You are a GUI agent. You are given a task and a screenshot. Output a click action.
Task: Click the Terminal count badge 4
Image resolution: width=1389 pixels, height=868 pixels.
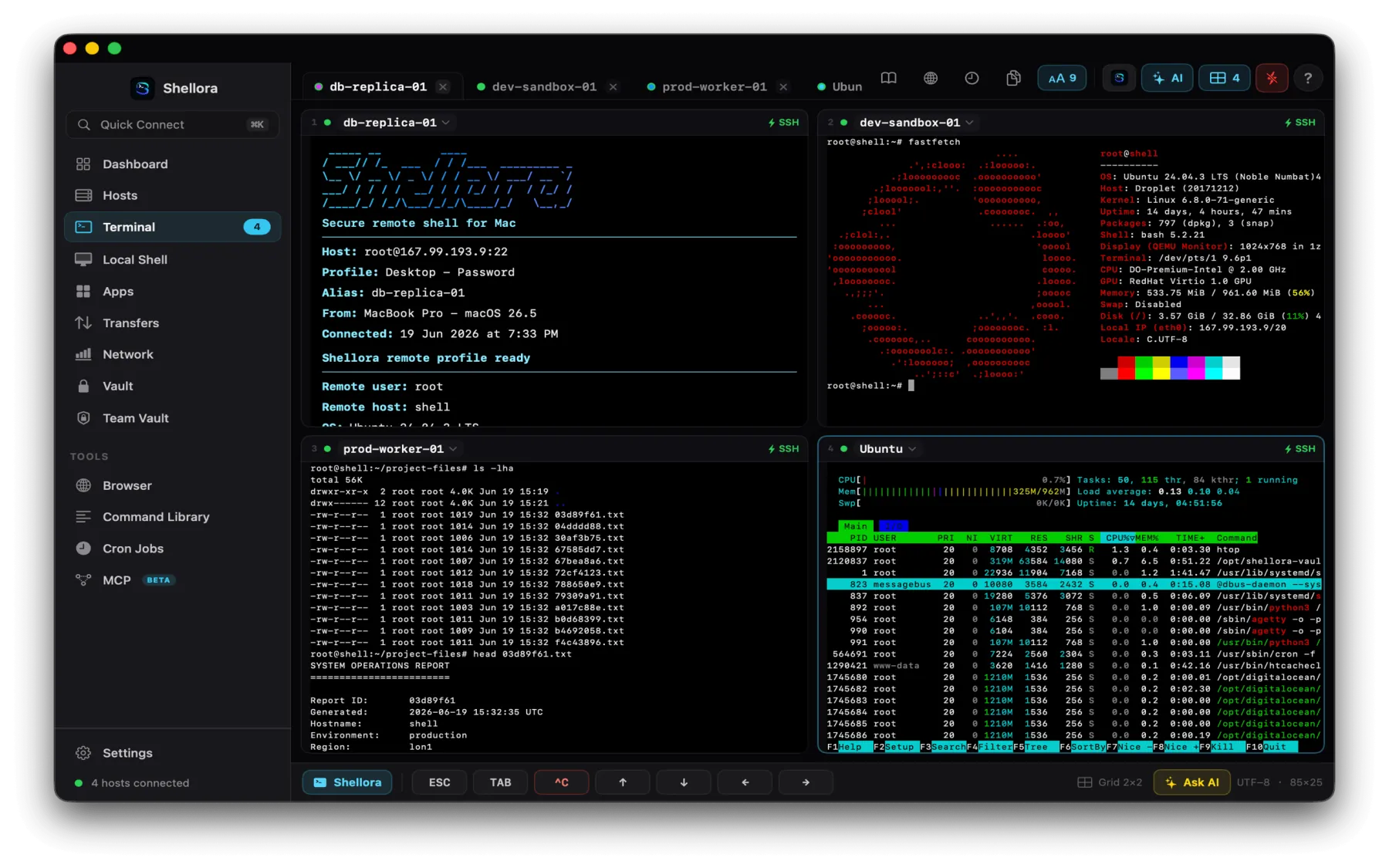257,227
